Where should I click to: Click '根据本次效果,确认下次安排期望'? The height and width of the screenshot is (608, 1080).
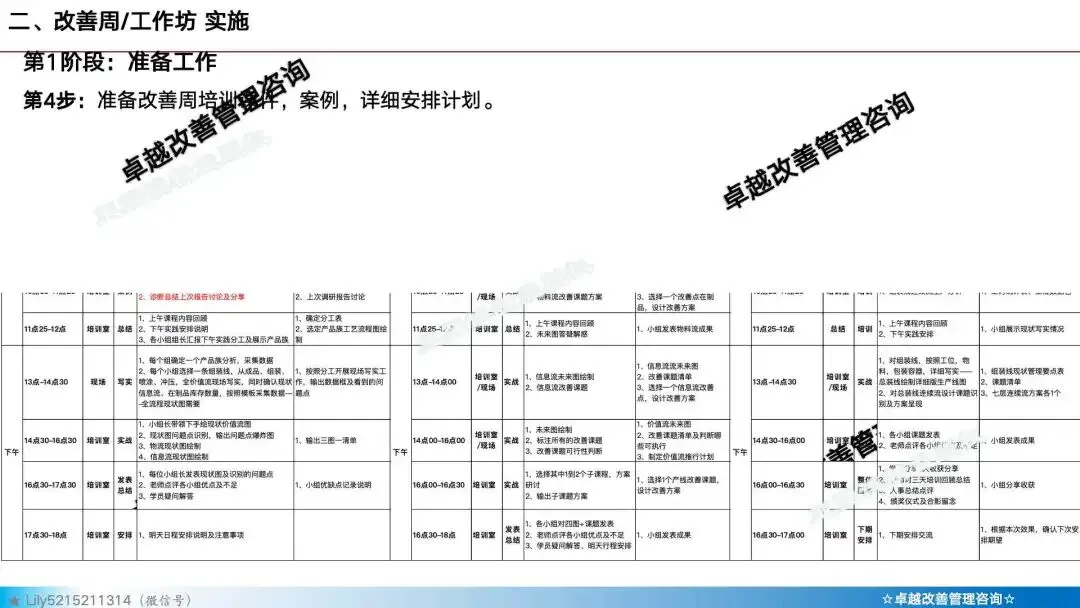1029,535
